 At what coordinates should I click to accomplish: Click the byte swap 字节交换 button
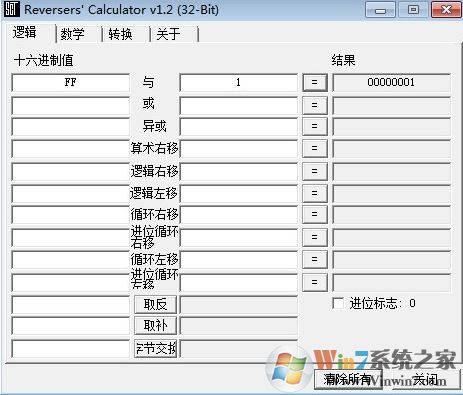155,349
